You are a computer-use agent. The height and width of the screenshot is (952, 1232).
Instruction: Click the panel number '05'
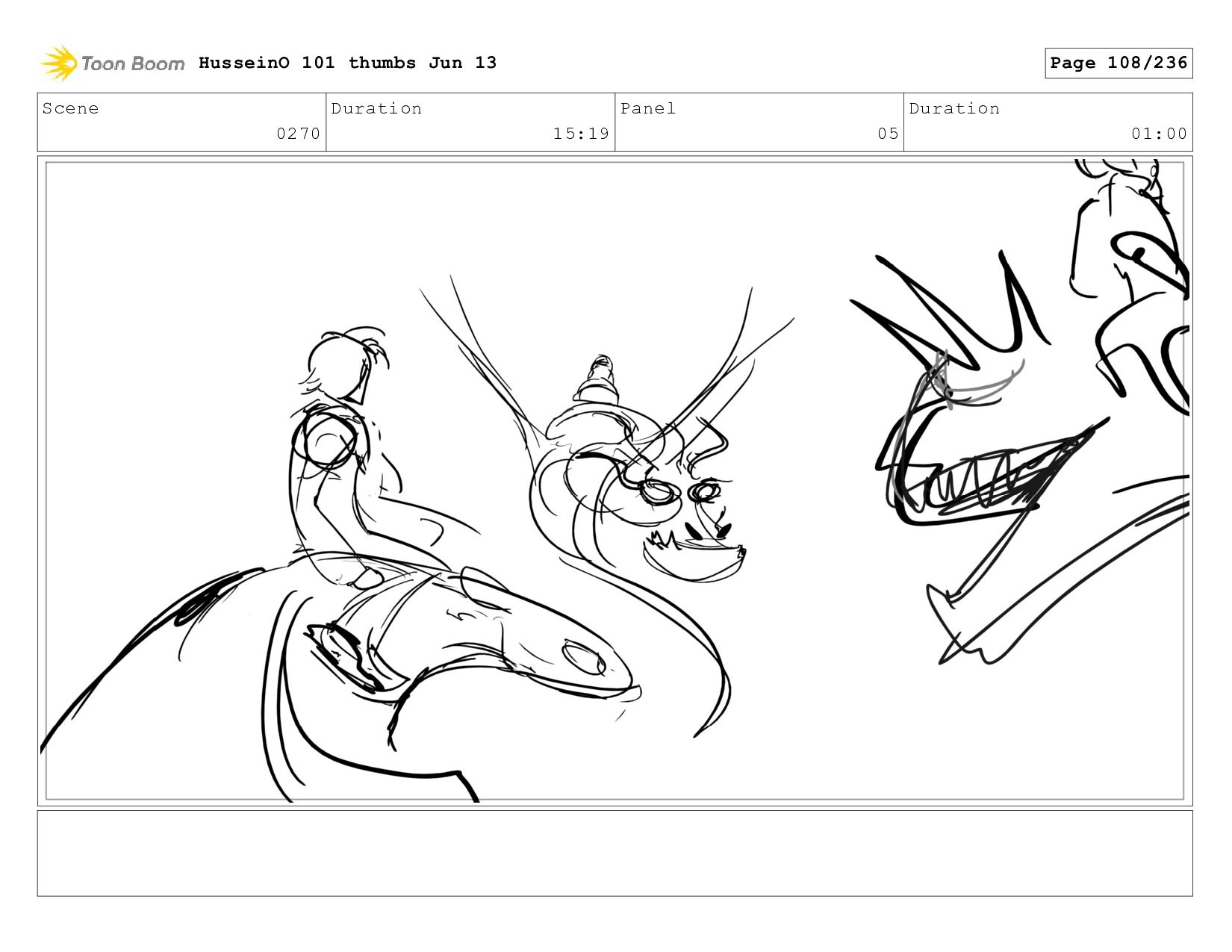tap(888, 134)
